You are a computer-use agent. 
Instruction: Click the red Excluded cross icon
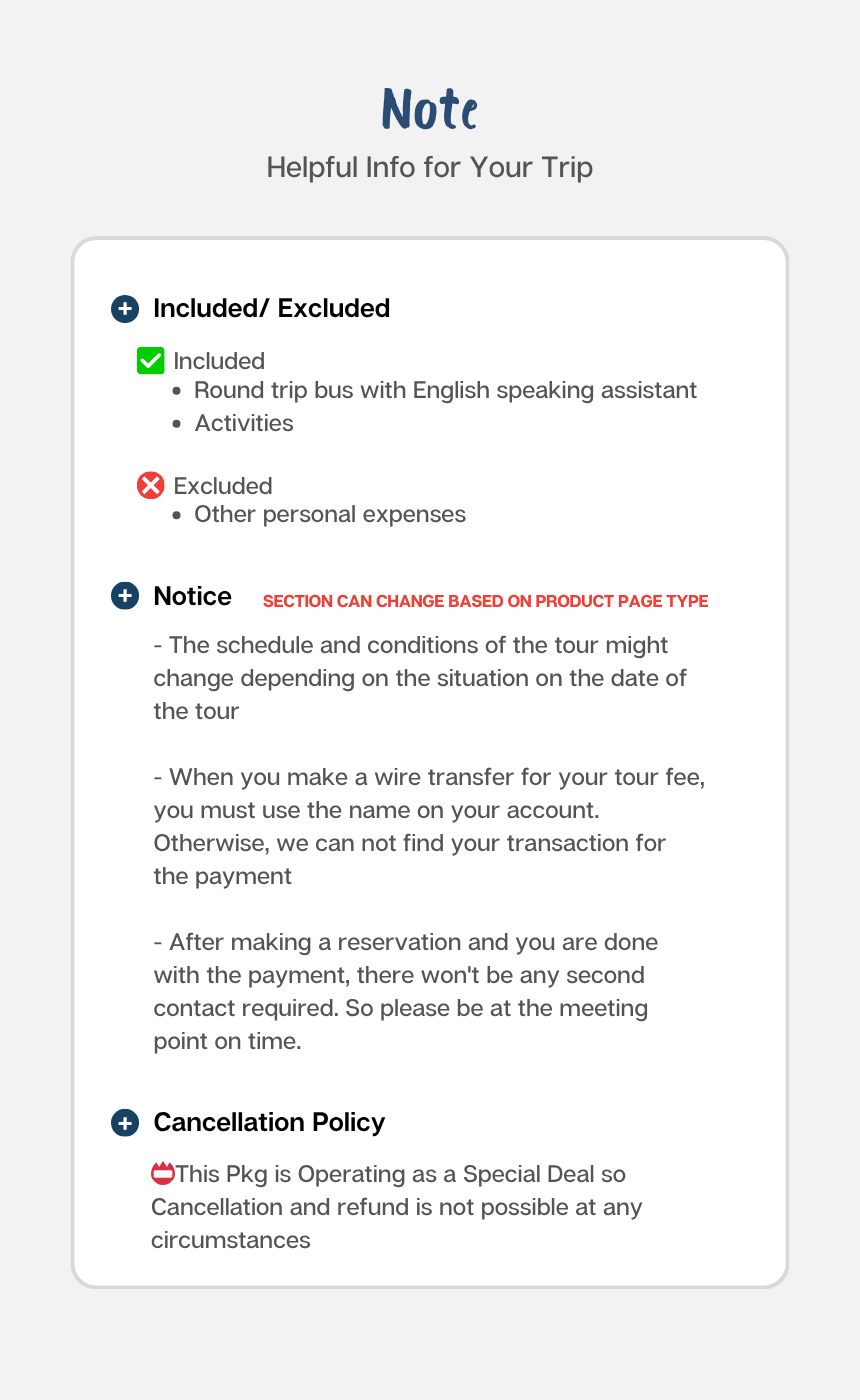pyautogui.click(x=150, y=486)
